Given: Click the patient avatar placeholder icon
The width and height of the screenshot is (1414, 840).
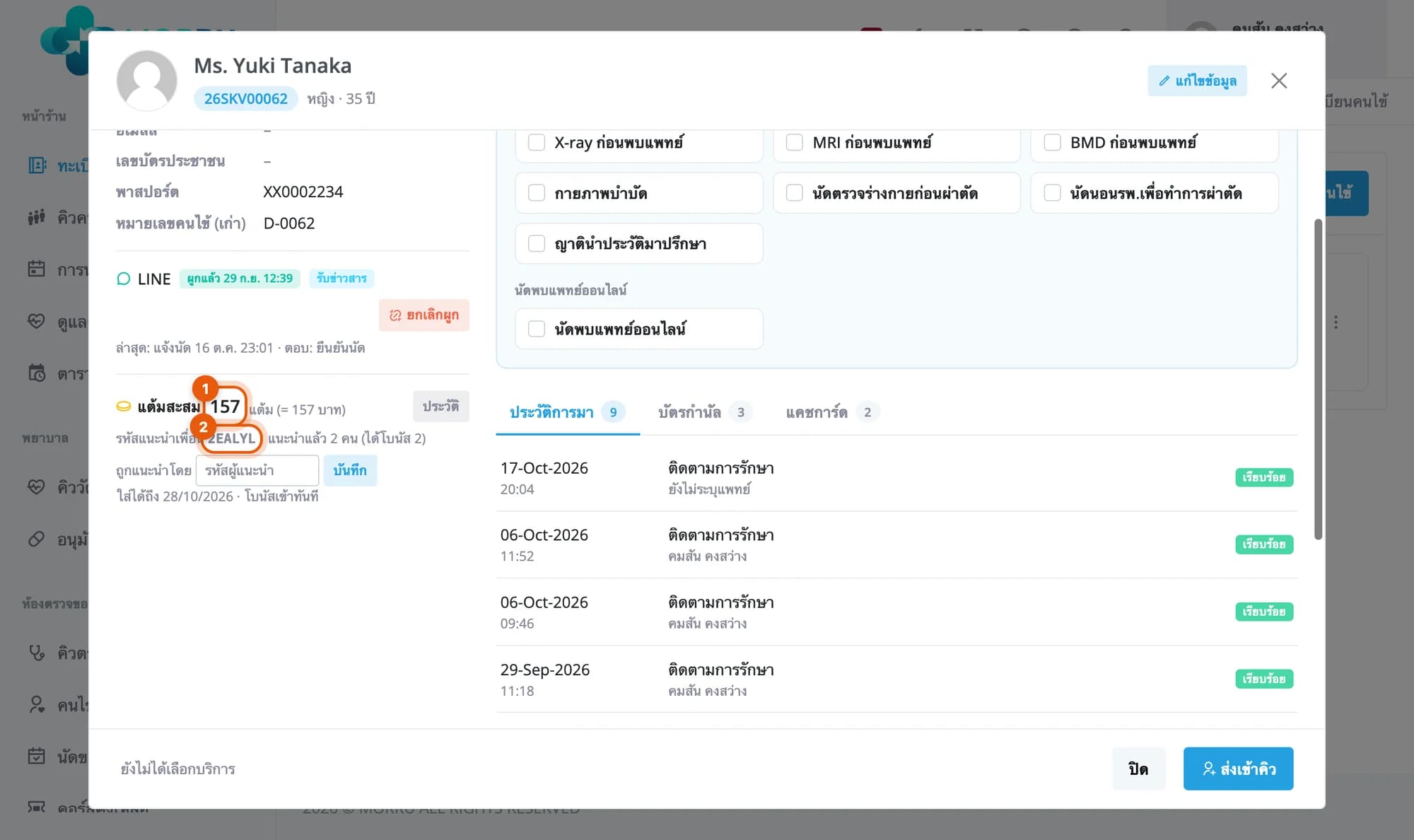Looking at the screenshot, I should (147, 81).
